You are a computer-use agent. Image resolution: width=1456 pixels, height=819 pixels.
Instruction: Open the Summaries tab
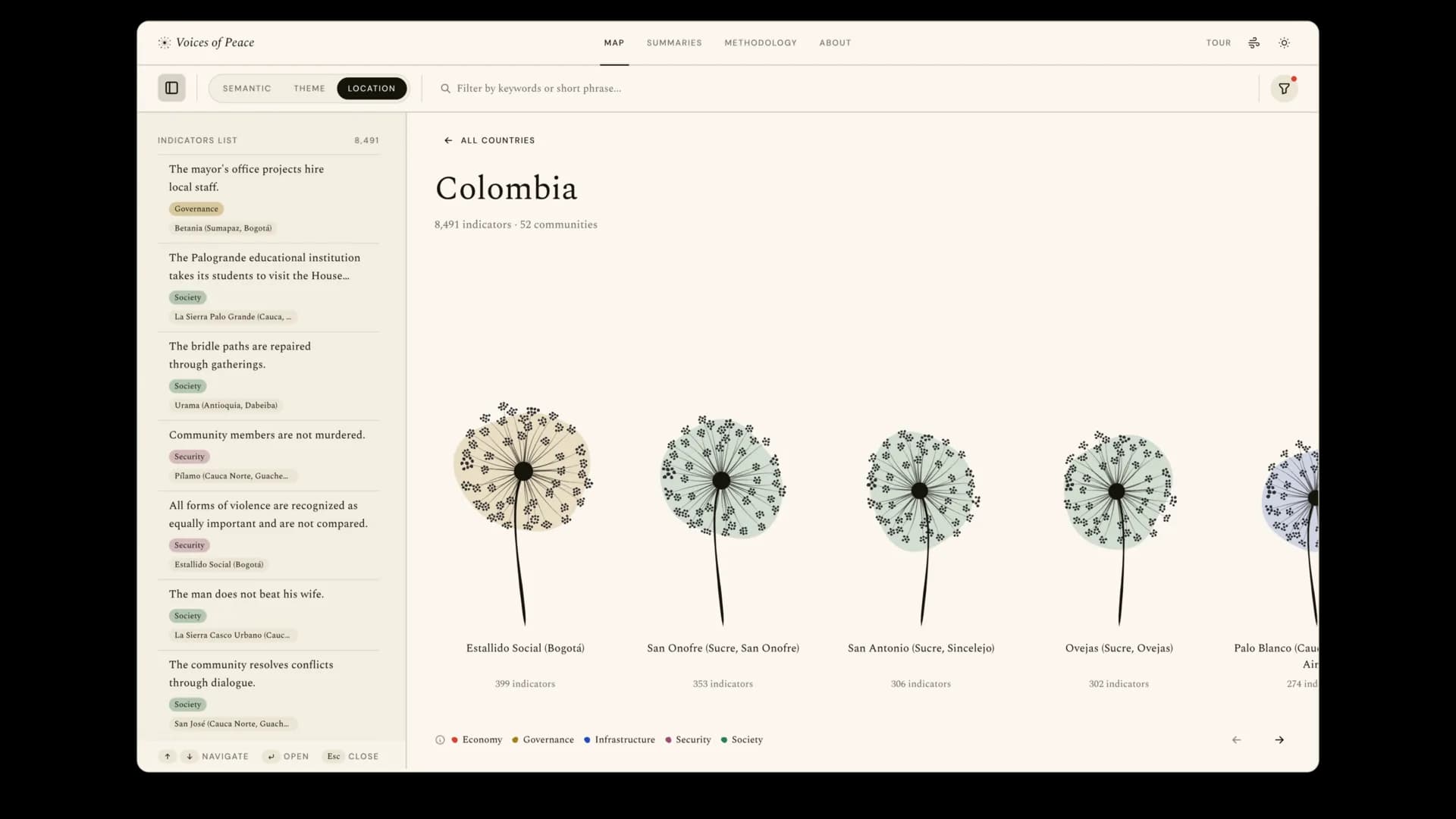pos(674,43)
